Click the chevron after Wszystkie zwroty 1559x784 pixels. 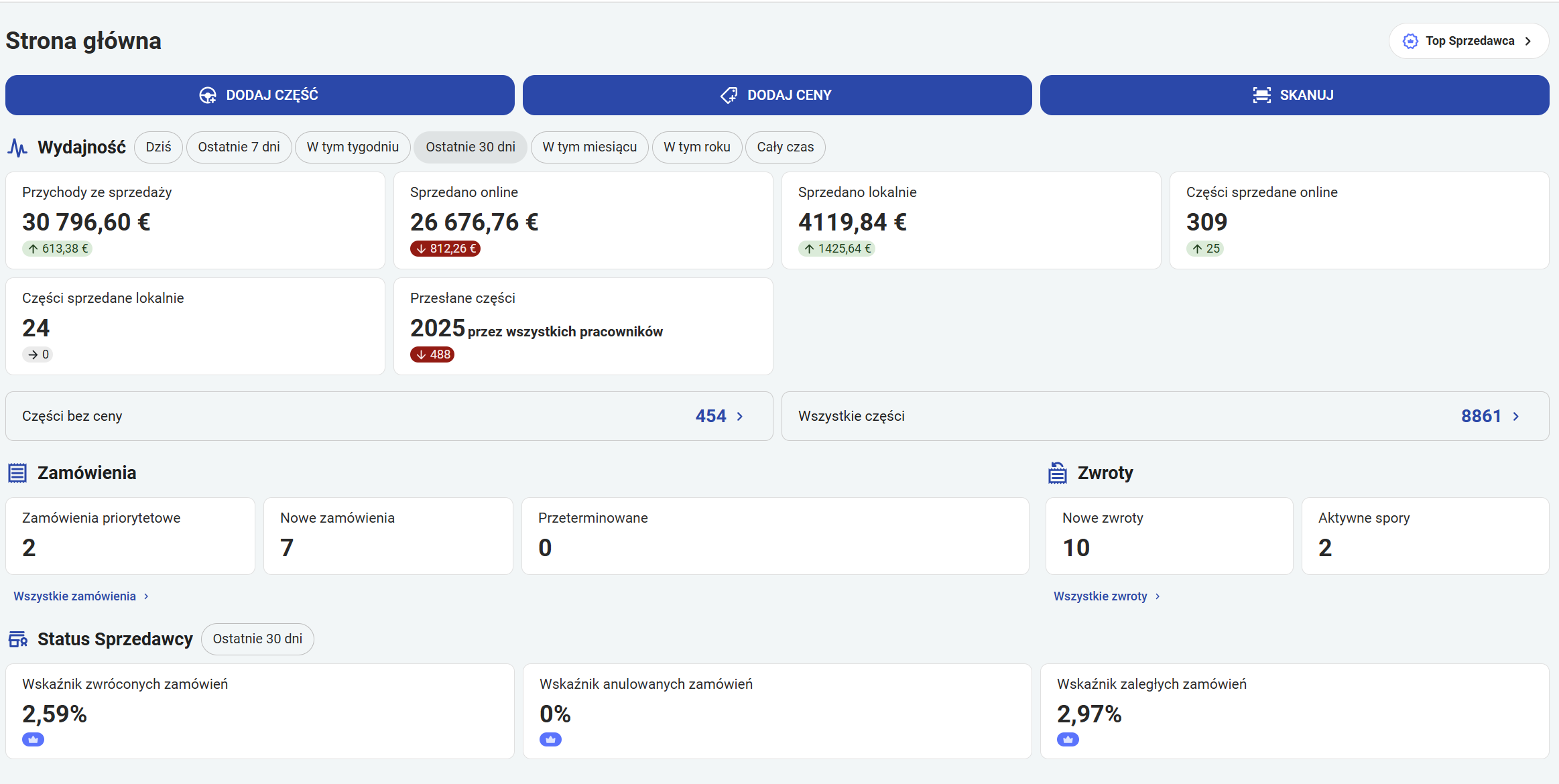tap(1158, 596)
